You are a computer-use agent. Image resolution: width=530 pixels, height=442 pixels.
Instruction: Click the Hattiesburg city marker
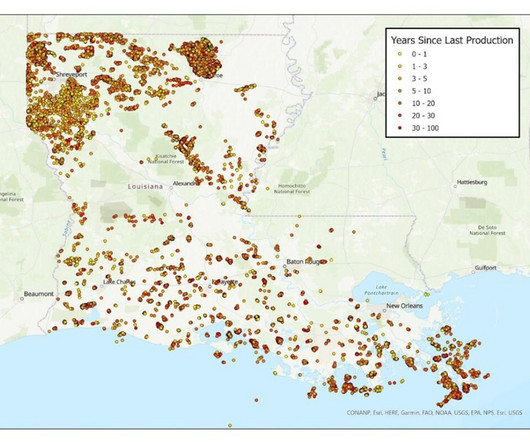455,186
